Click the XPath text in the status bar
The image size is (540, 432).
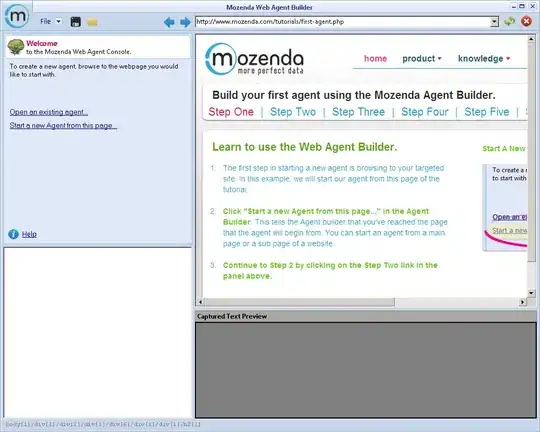coord(103,424)
